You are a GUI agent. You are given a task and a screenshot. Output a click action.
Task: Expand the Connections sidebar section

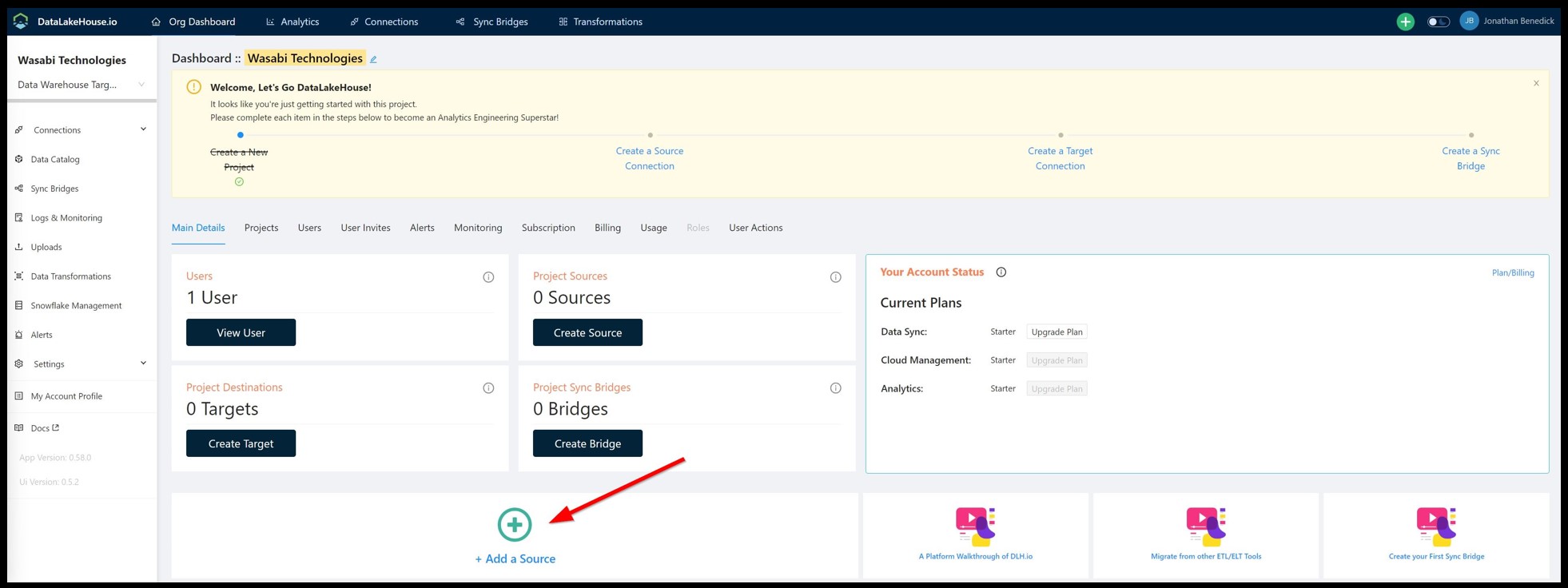(81, 129)
